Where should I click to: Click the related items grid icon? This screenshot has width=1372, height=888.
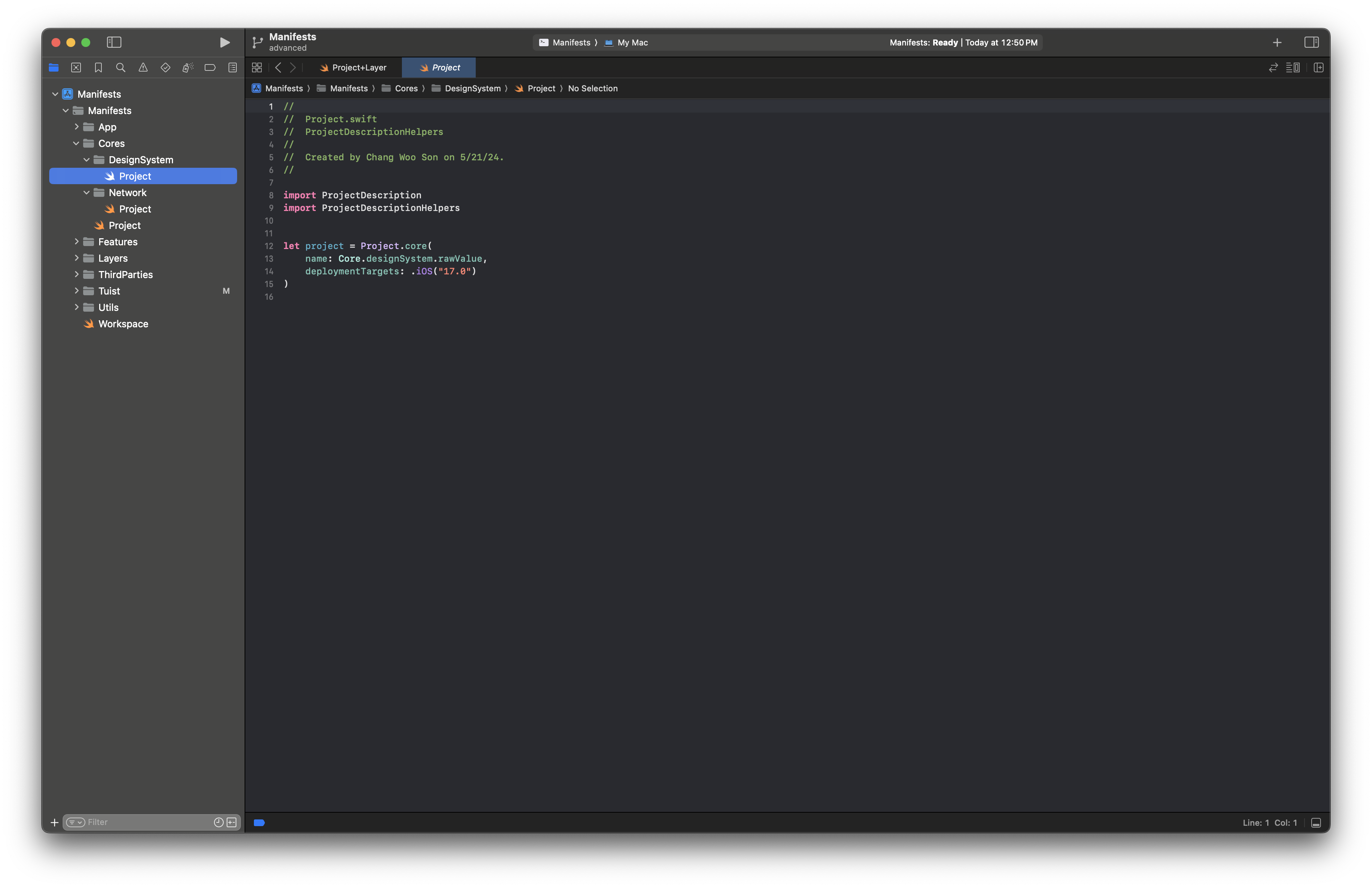click(257, 67)
